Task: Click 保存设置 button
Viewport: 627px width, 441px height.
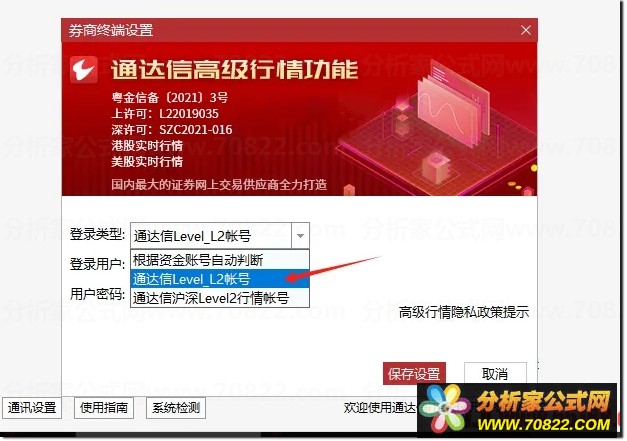Action: coord(414,374)
